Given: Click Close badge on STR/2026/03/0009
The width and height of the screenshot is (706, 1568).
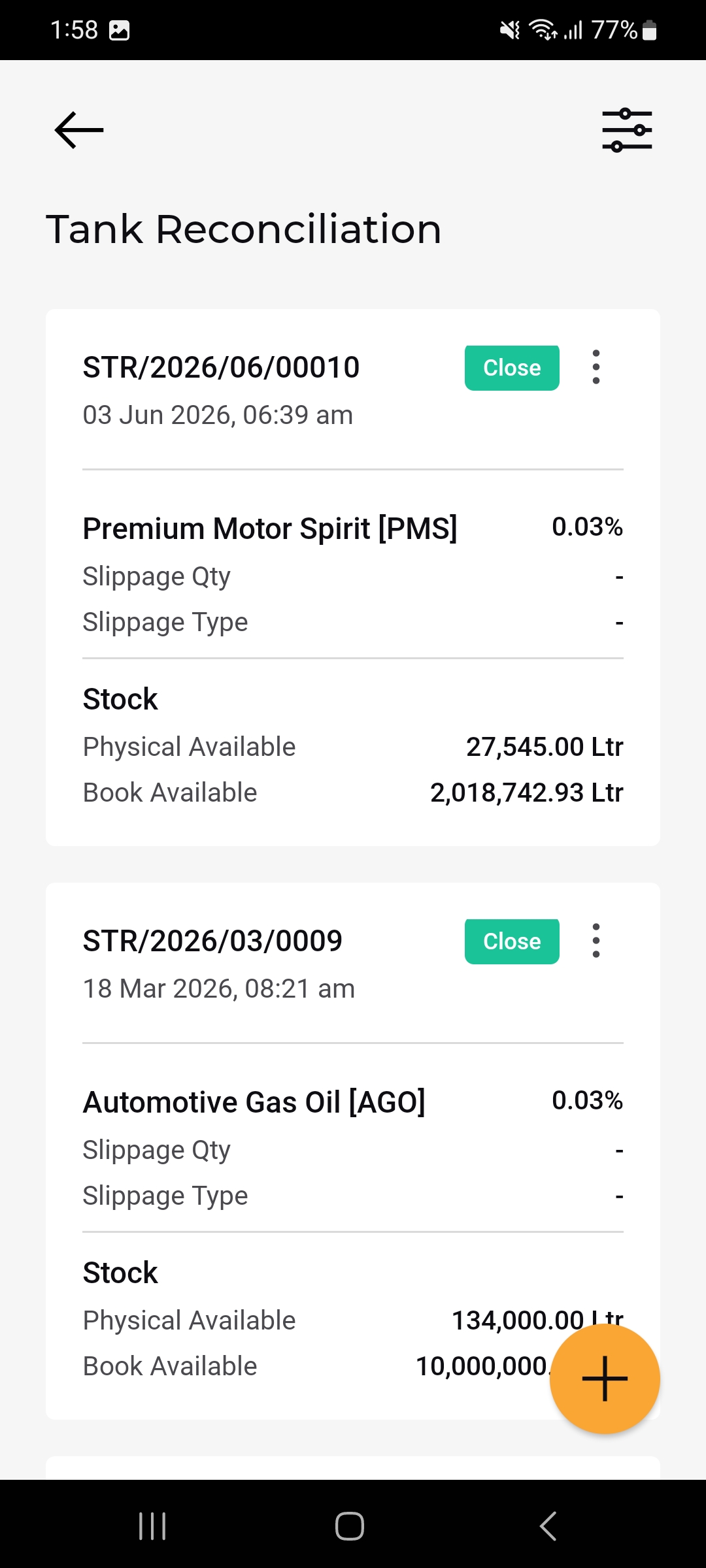Looking at the screenshot, I should [x=512, y=941].
